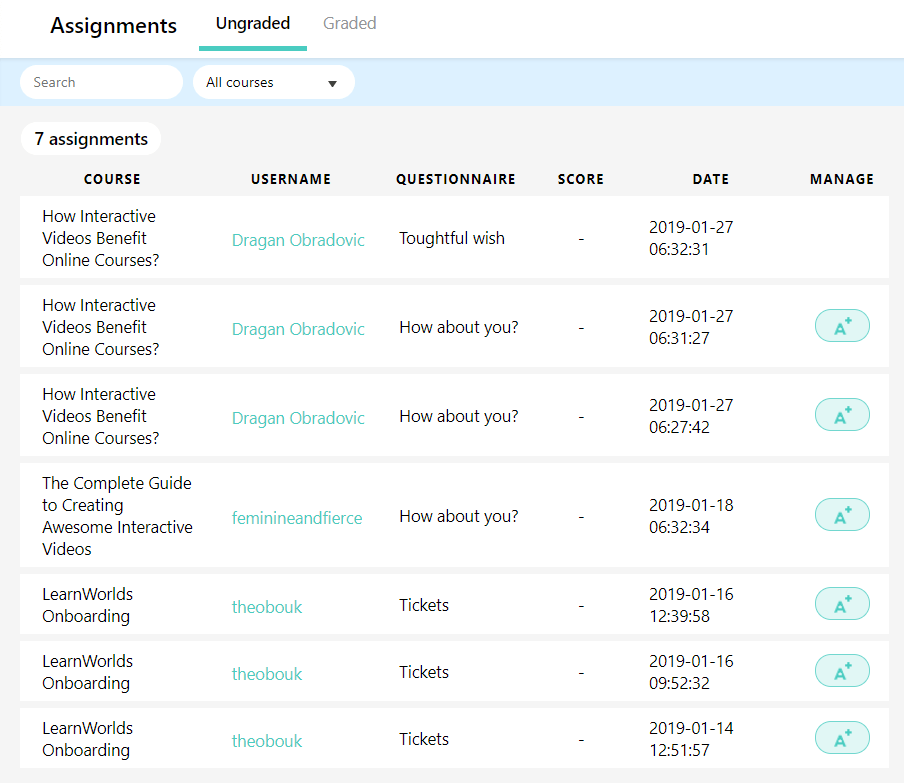Sort assignments by the DATE column
Image resolution: width=904 pixels, height=783 pixels.
point(711,179)
